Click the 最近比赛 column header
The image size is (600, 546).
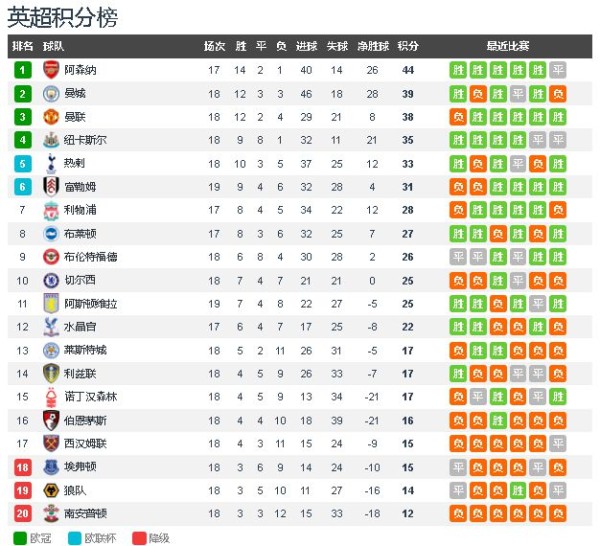[x=508, y=46]
